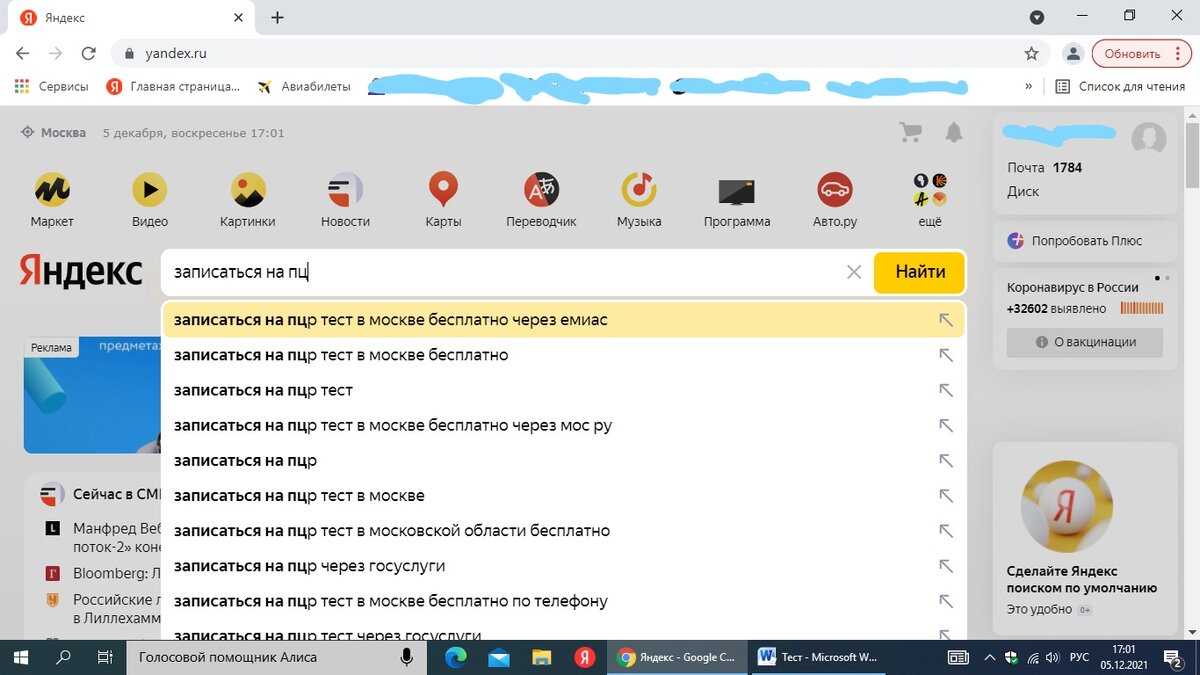Screen dimensions: 1200x675
Task: Open Chrome profile icon in toolbar
Action: (1073, 53)
